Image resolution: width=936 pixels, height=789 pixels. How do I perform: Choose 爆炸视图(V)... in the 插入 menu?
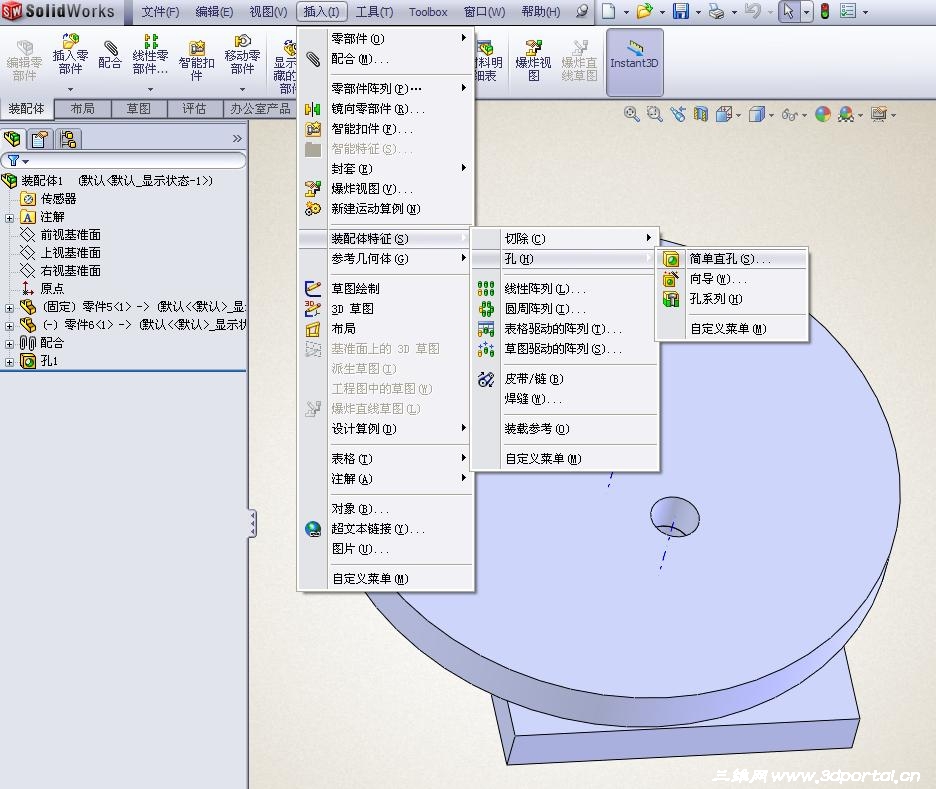(x=386, y=189)
